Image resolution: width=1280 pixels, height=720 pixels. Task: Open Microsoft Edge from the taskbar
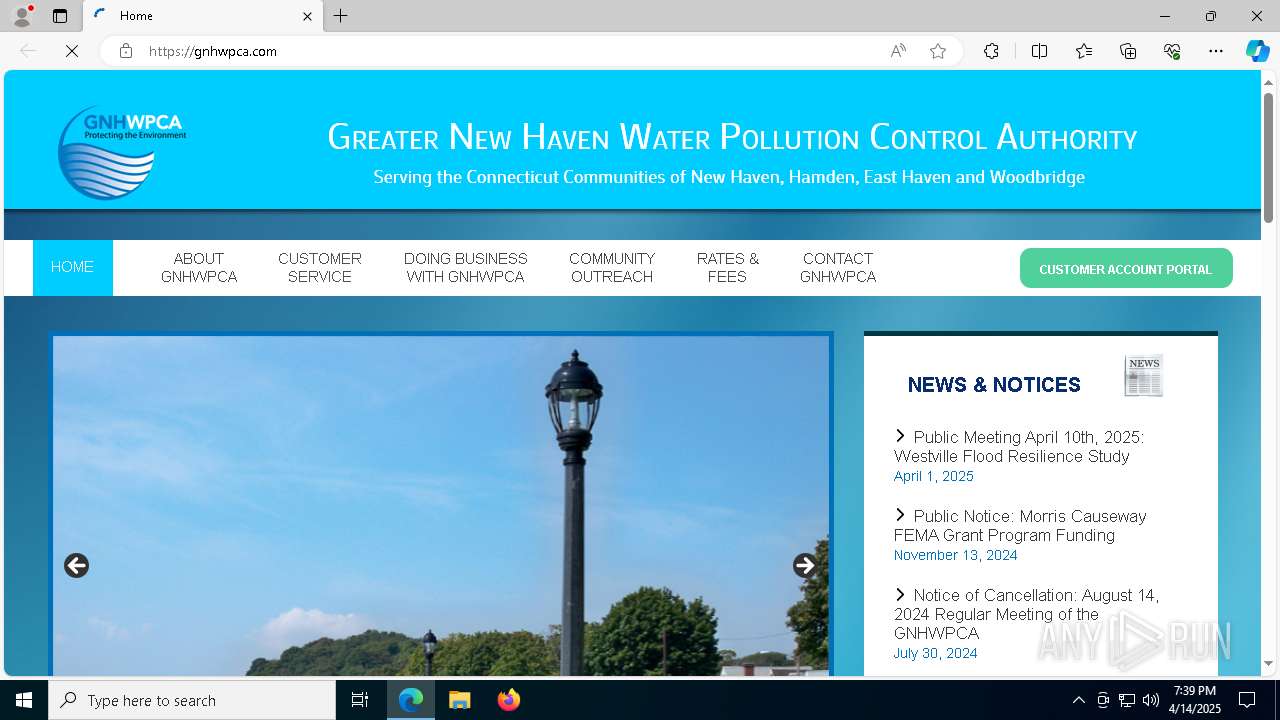pyautogui.click(x=411, y=700)
